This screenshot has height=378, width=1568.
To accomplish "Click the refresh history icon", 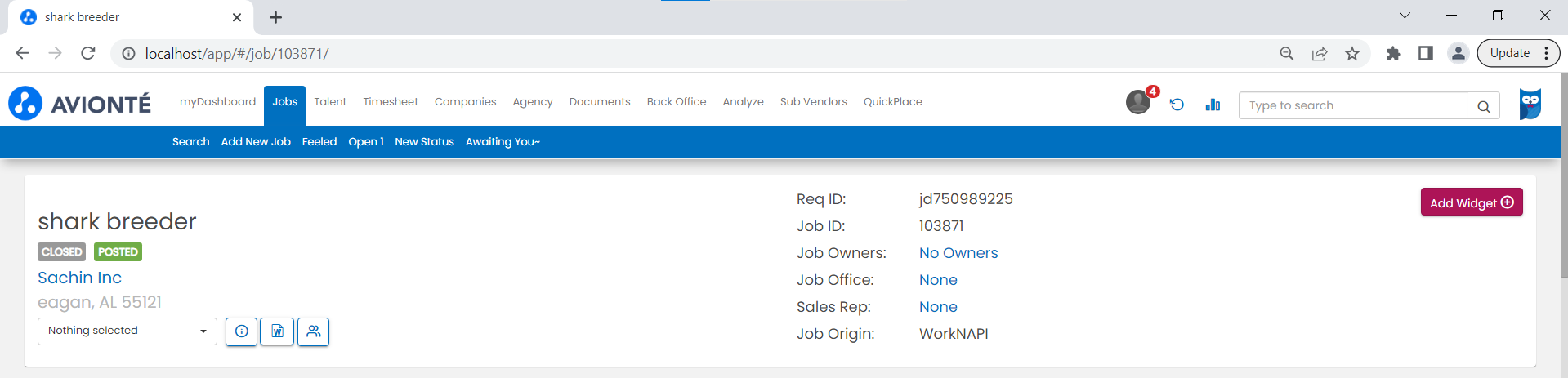I will pyautogui.click(x=1177, y=105).
